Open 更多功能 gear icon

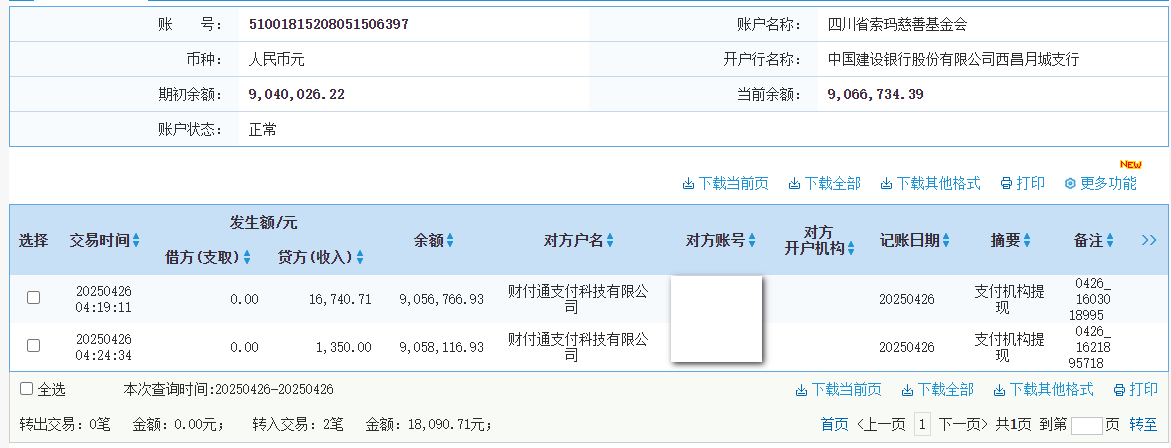[x=1069, y=184]
